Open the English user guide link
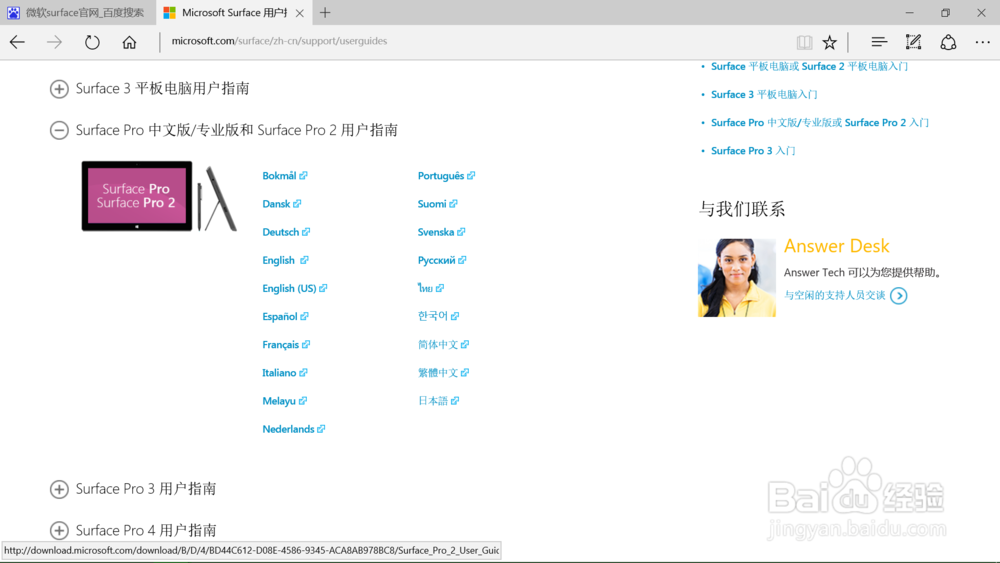Viewport: 1000px width, 563px height. pyautogui.click(x=285, y=260)
